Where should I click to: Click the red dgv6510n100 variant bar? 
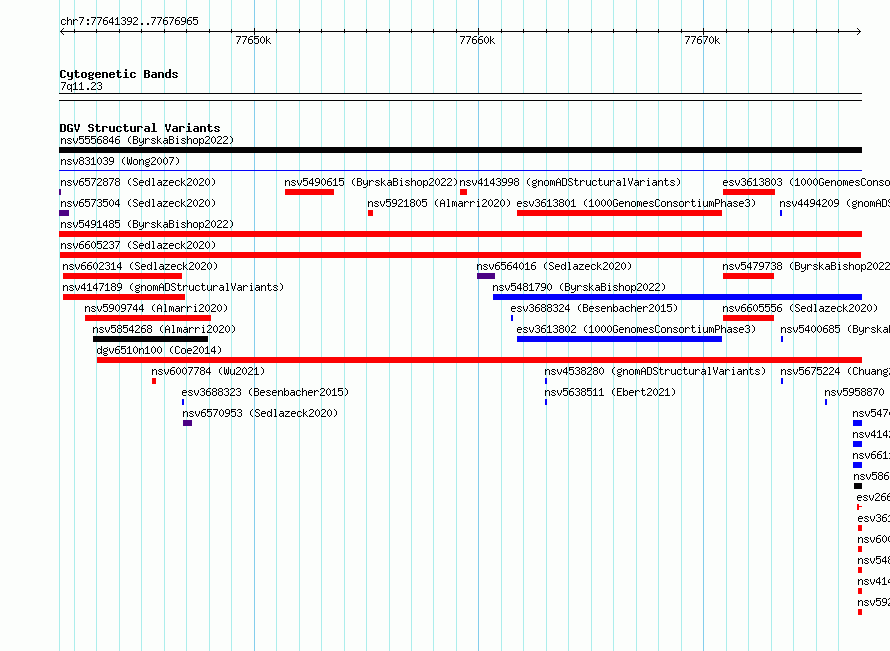[479, 360]
